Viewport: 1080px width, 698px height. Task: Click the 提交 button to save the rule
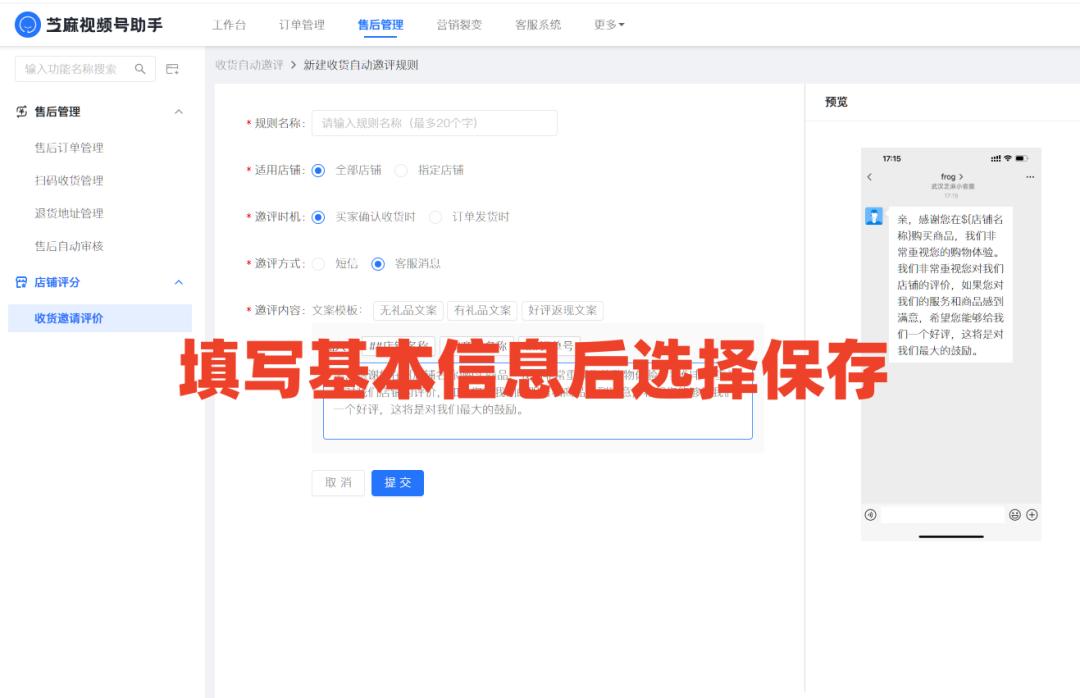397,482
